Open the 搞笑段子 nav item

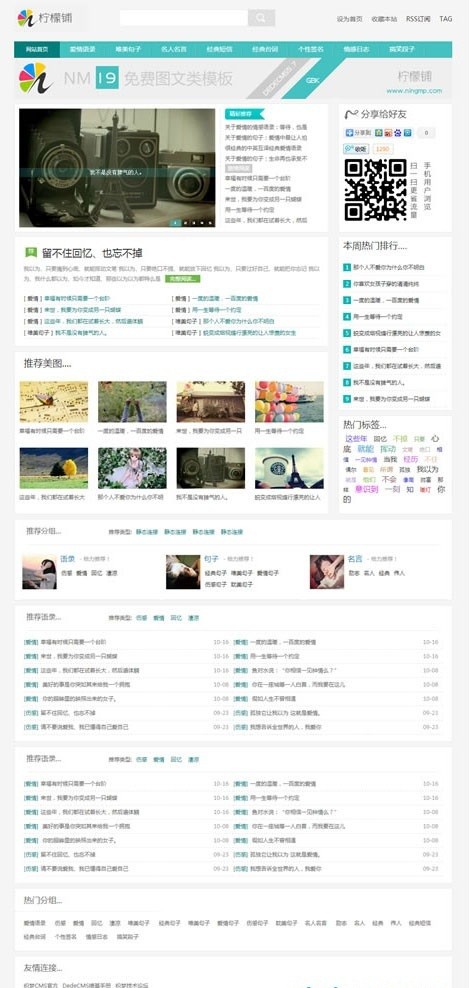402,49
